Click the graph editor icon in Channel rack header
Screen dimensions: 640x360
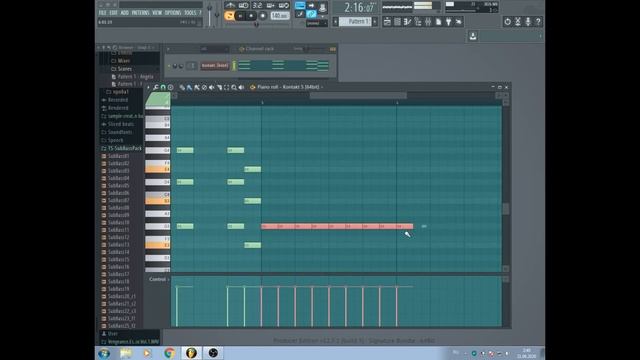point(333,49)
